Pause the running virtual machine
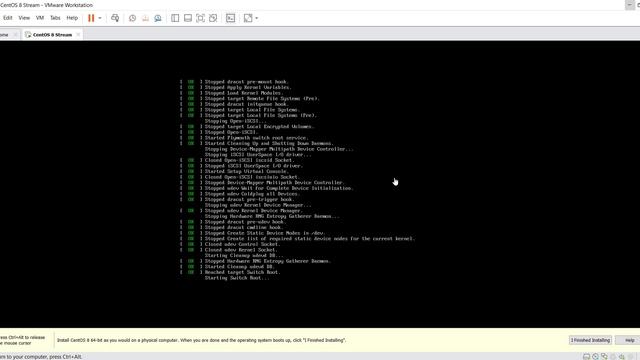This screenshot has width=640, height=360. pyautogui.click(x=91, y=18)
